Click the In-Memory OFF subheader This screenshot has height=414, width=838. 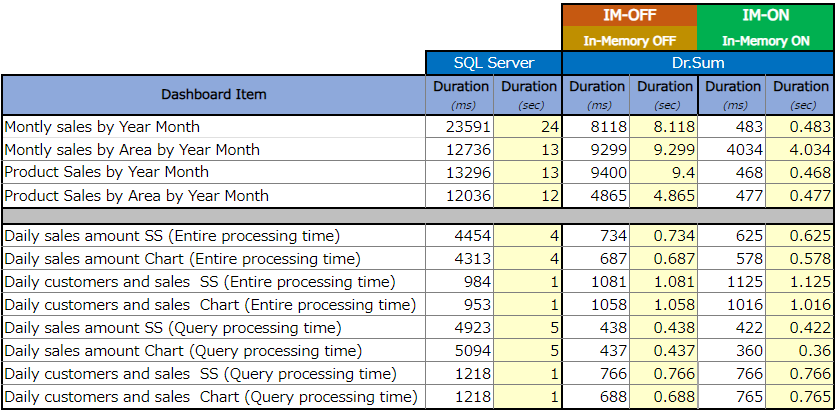tap(630, 39)
